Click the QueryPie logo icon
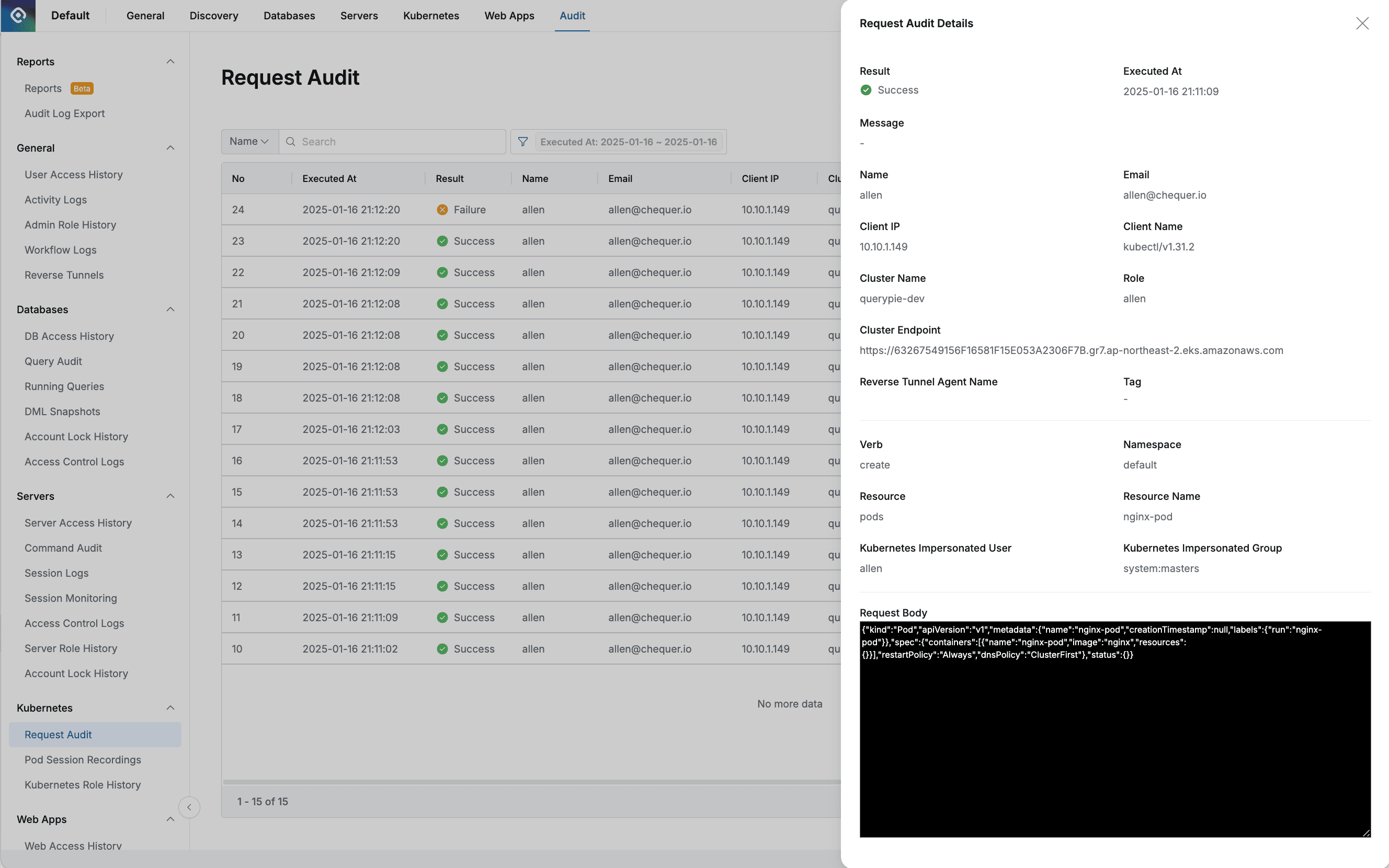 pyautogui.click(x=18, y=16)
